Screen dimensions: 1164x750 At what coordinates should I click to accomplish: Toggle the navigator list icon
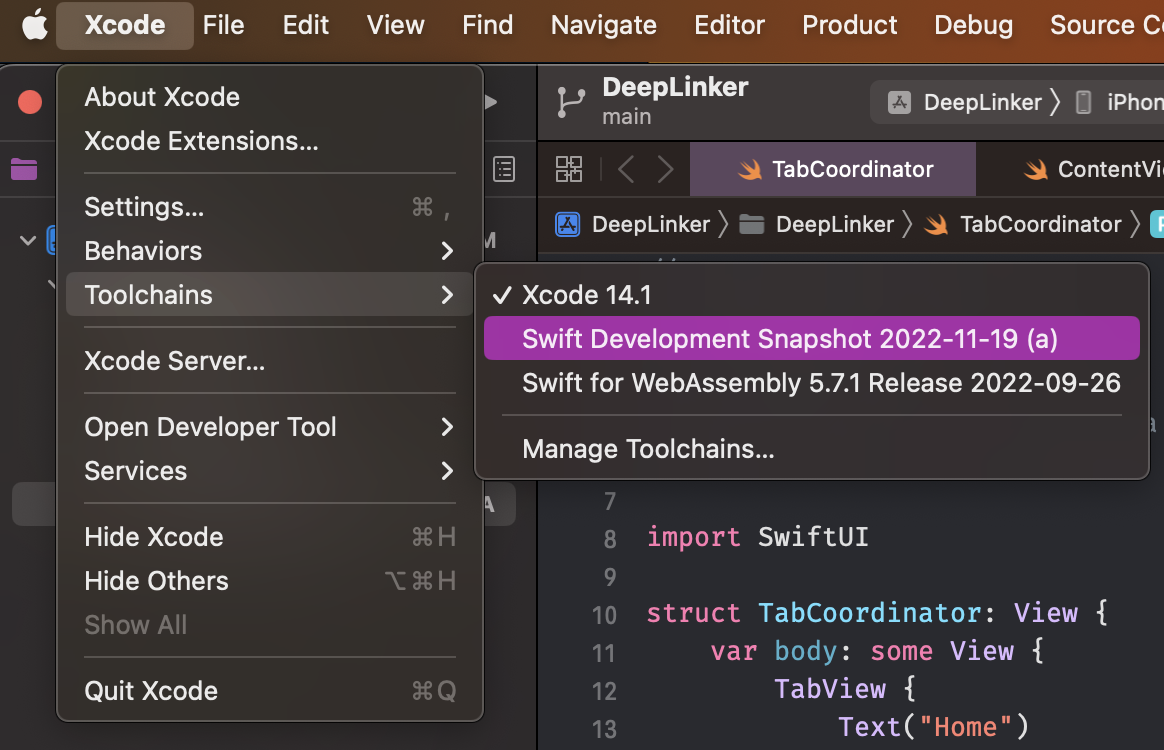[504, 169]
